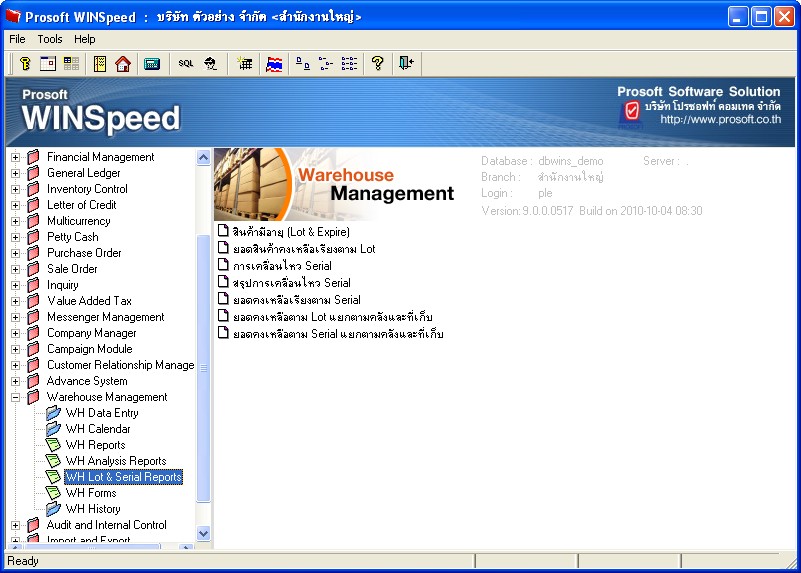
Task: Expand the Purchase Order tree node
Action: pyautogui.click(x=15, y=253)
